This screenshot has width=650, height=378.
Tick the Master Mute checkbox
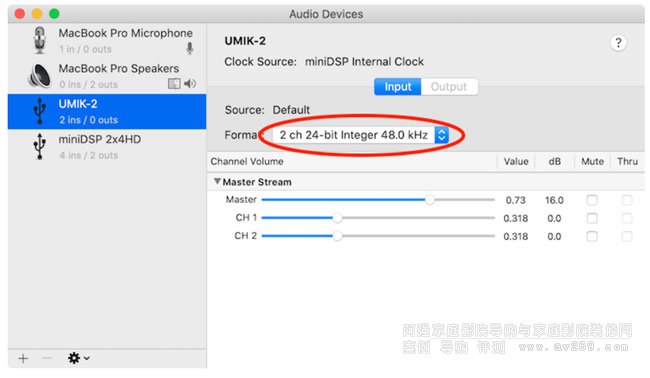(x=592, y=200)
